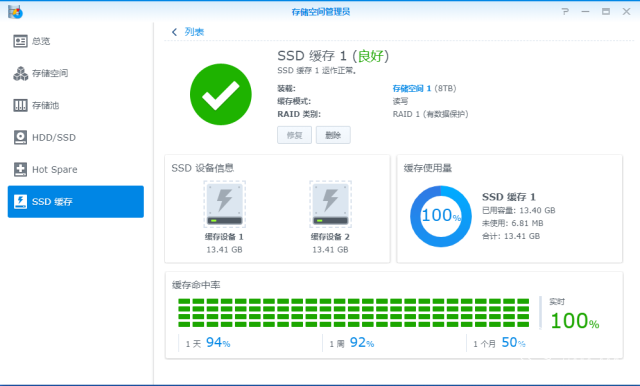640x386 pixels.
Task: Click the 1 周 92% hit rate
Action: [352, 343]
